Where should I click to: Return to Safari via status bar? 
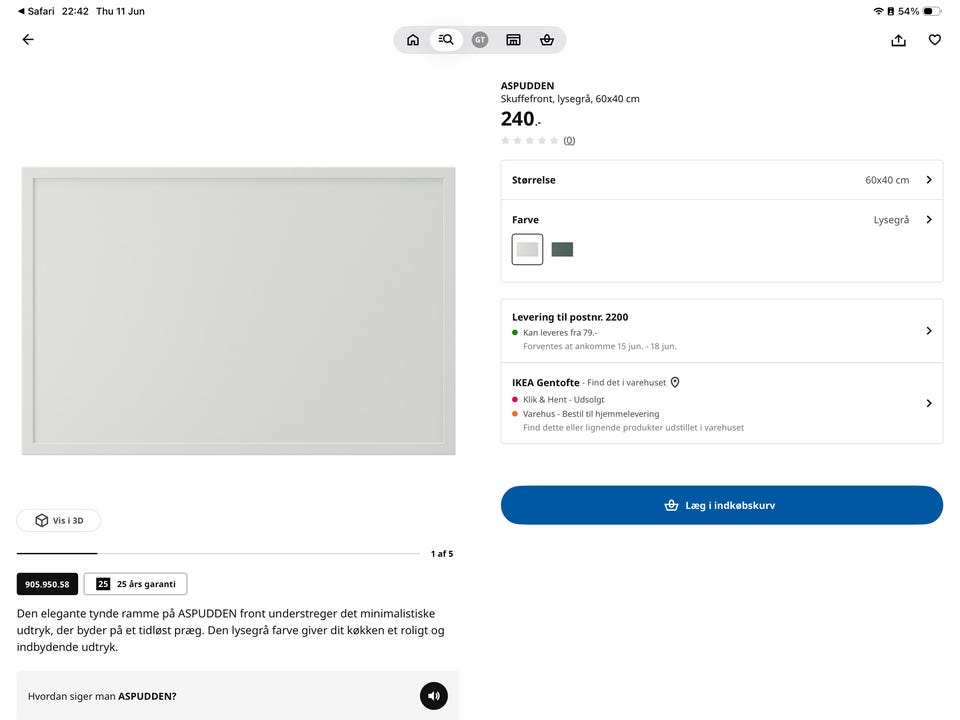36,11
